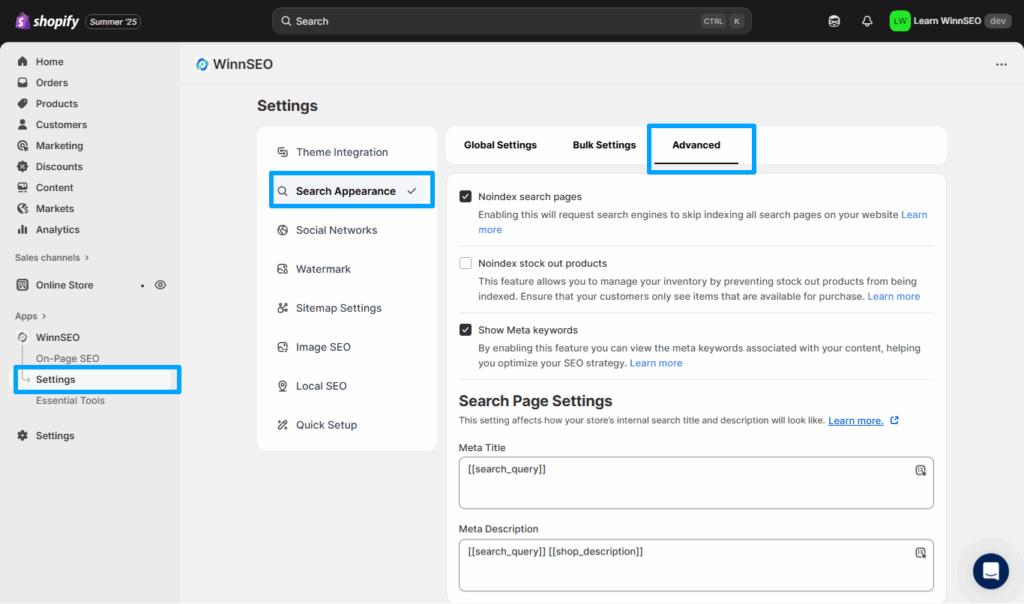This screenshot has width=1024, height=604.
Task: Open On-Page SEO under WinnSEO
Action: 67,358
